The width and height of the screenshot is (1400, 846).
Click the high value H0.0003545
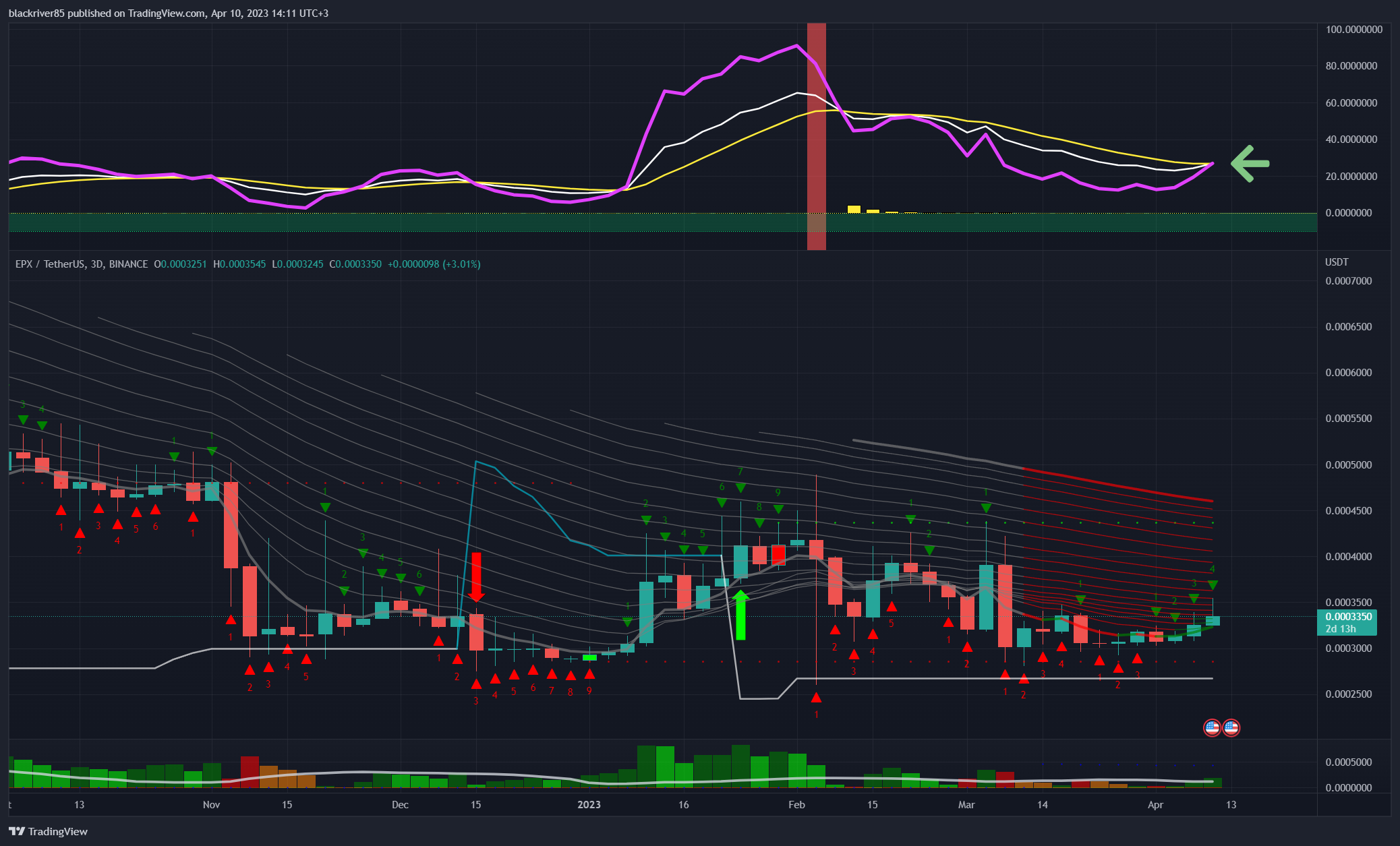[x=239, y=264]
